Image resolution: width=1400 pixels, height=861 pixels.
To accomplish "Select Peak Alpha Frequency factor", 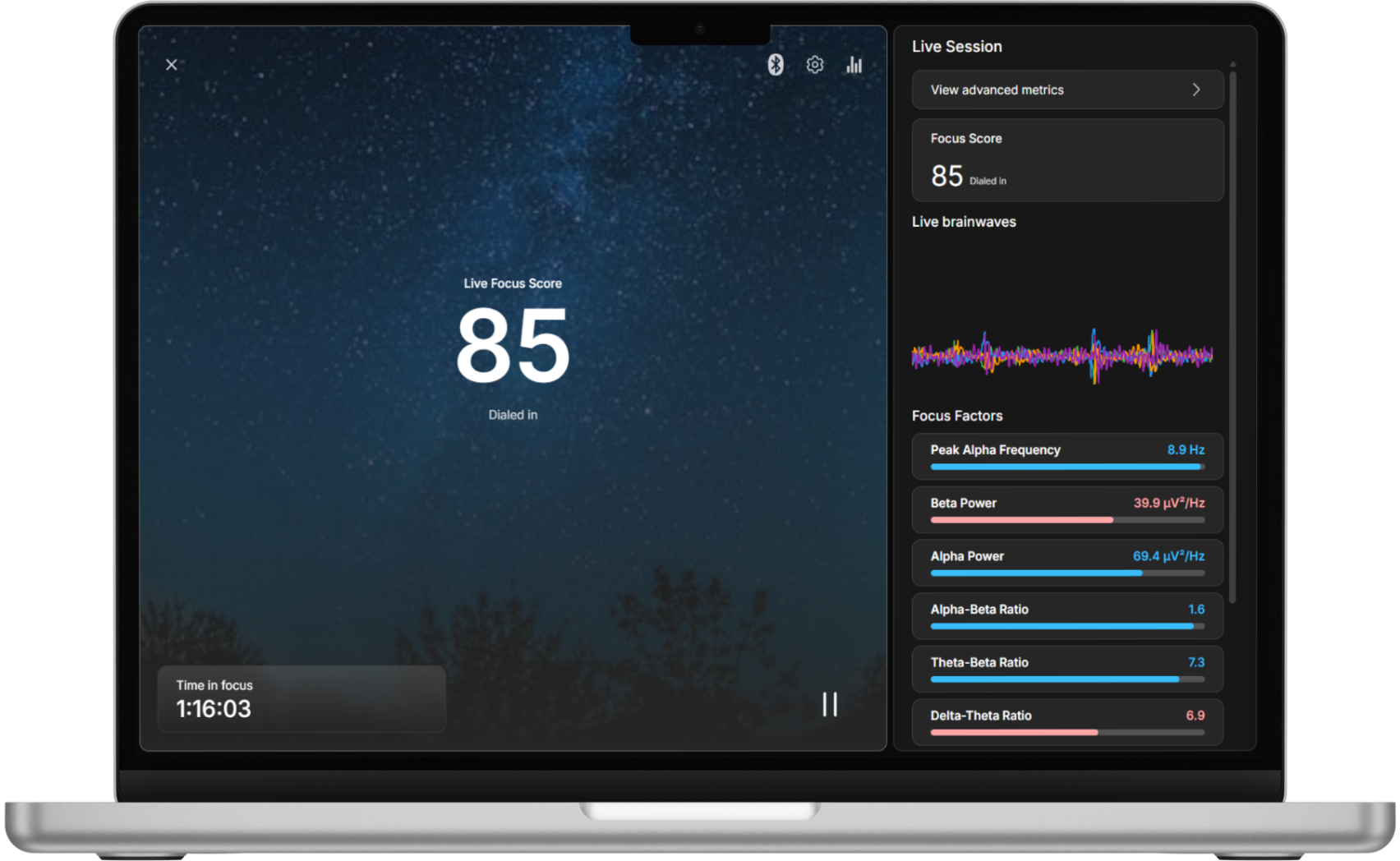I will pyautogui.click(x=1066, y=456).
